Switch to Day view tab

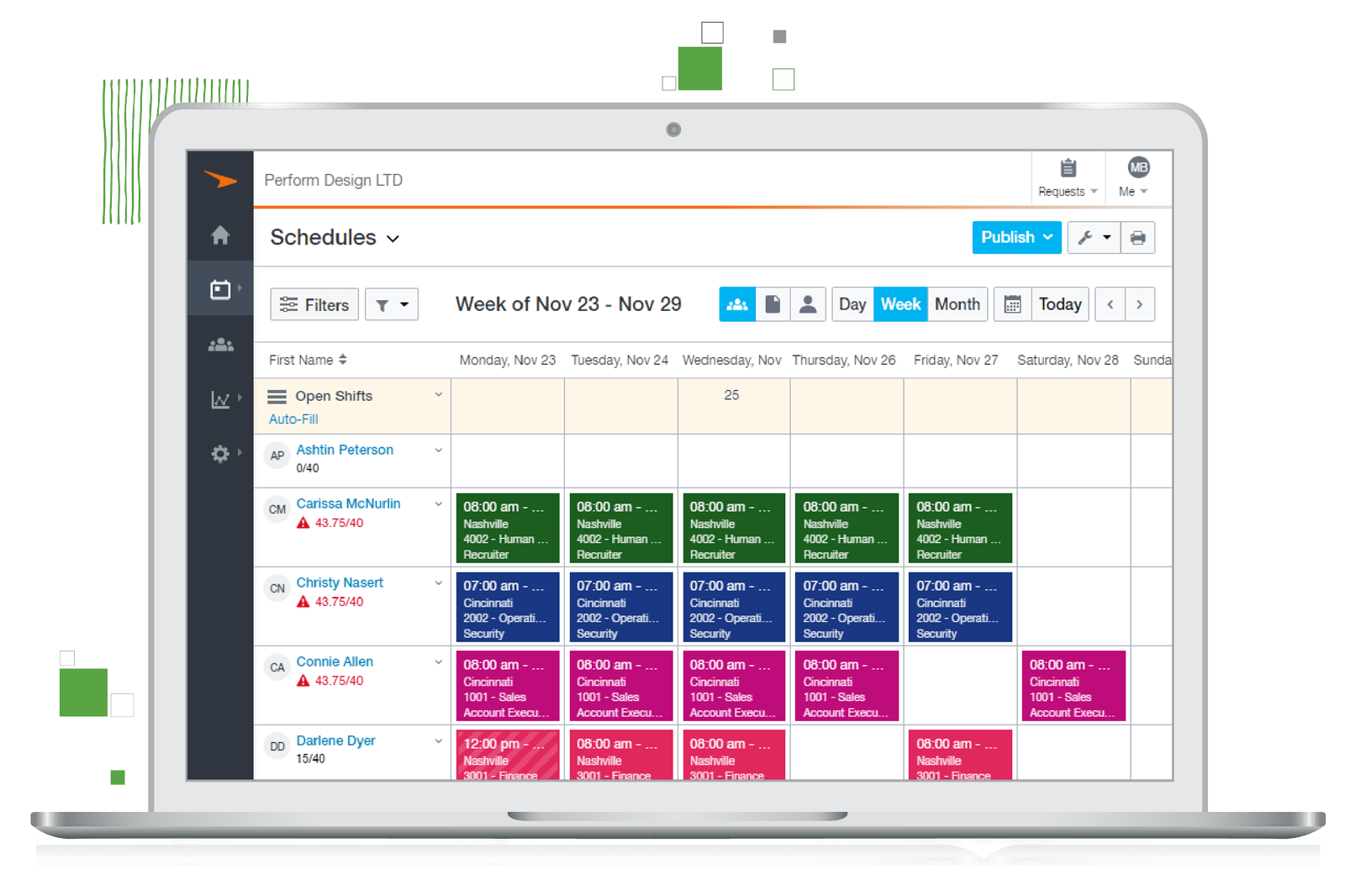click(852, 304)
